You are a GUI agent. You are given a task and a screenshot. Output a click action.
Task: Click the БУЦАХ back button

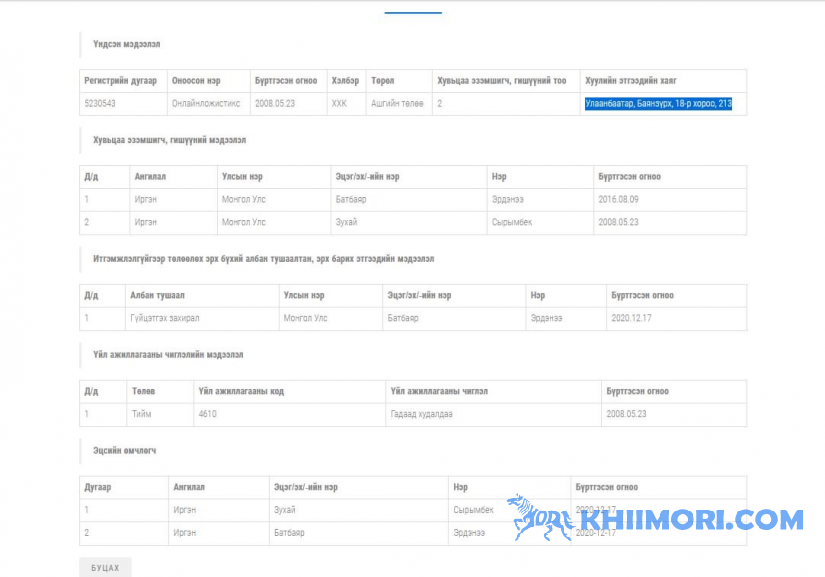(105, 567)
